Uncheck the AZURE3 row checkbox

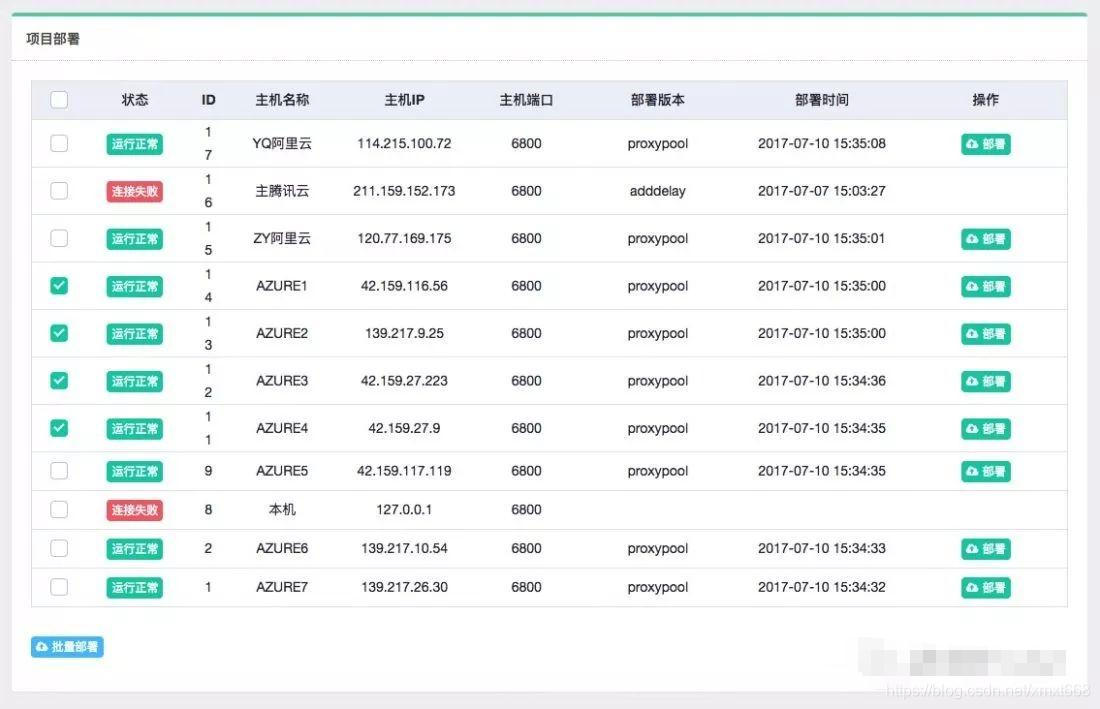point(59,381)
